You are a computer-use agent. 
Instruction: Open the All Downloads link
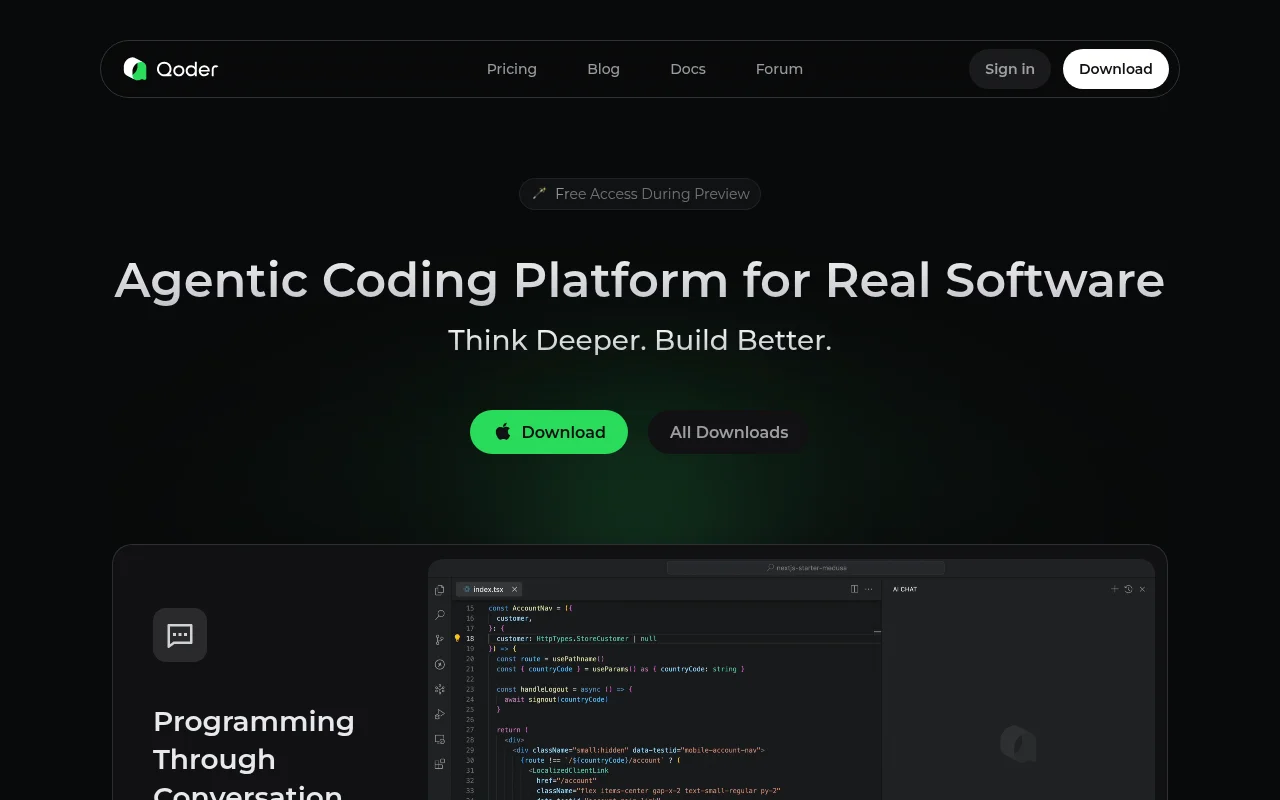click(x=728, y=432)
